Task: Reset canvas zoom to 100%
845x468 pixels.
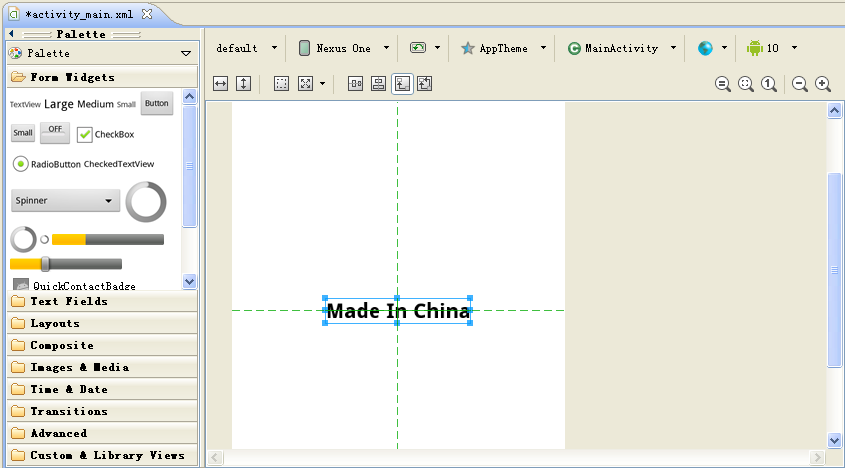Action: (x=769, y=84)
